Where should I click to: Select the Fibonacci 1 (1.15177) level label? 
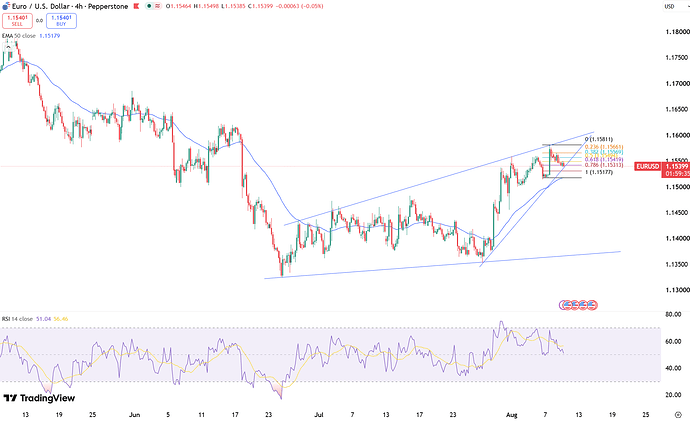tap(598, 172)
